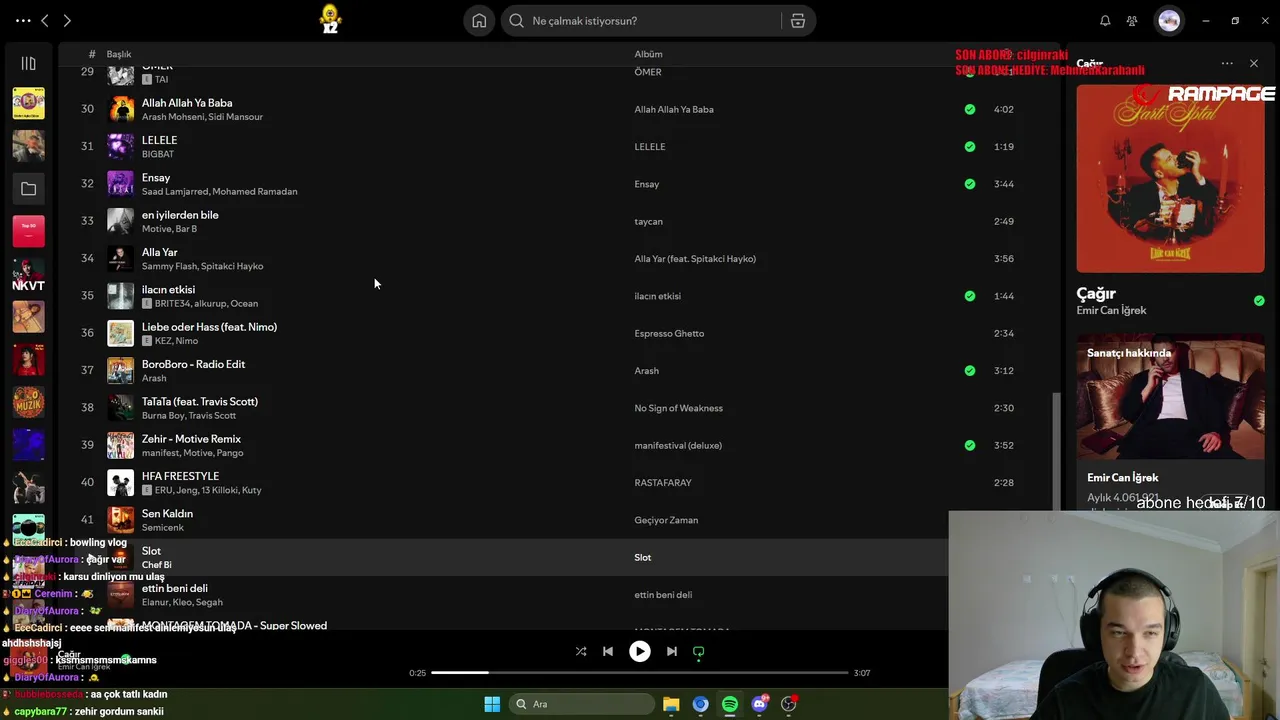The width and height of the screenshot is (1280, 720).
Task: Open Emir Can İğrek artist link
Action: tap(1111, 311)
